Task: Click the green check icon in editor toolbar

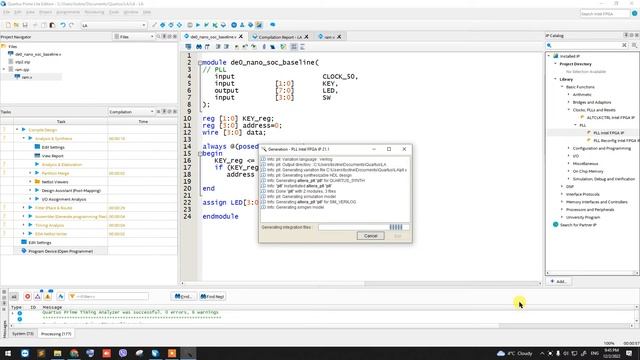Action: pos(283,47)
